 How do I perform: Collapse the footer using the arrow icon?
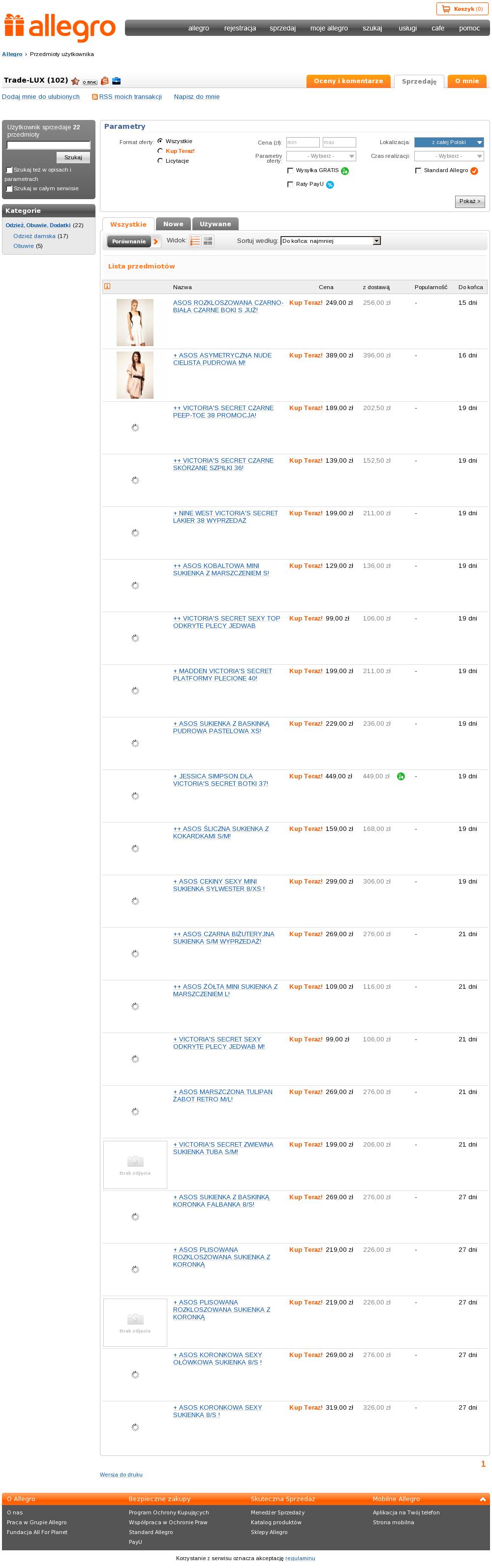[483, 1499]
